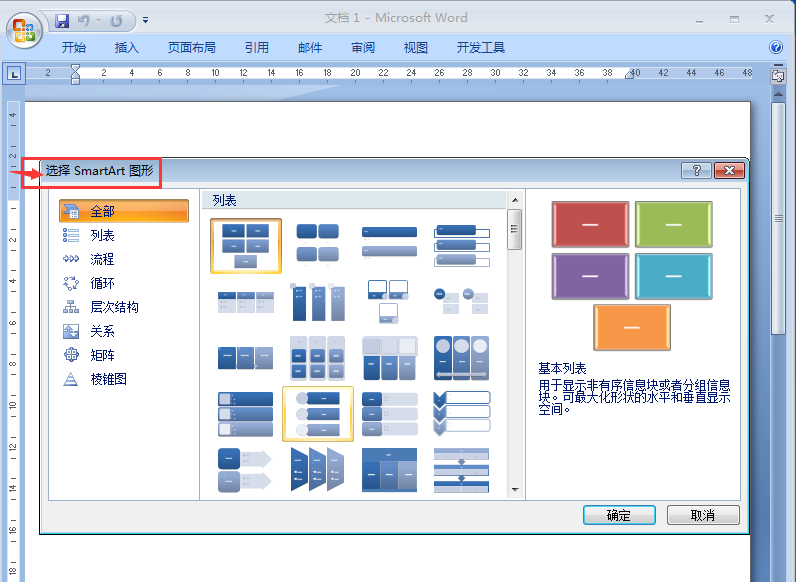Screen dimensions: 796x582
Task: Click the layout gallery scrollbar thumb
Action: pyautogui.click(x=514, y=229)
